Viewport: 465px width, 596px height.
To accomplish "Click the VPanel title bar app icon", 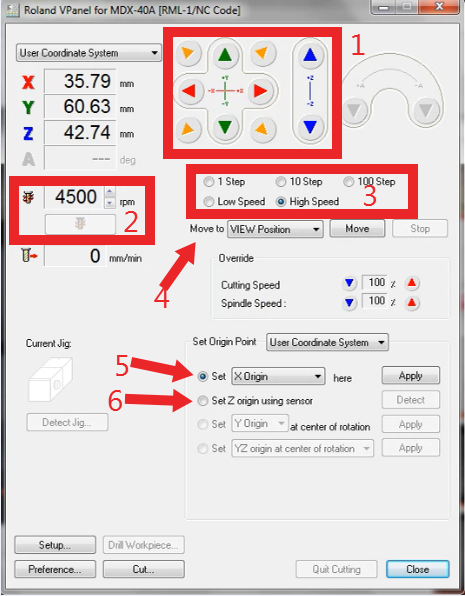I will [13, 10].
